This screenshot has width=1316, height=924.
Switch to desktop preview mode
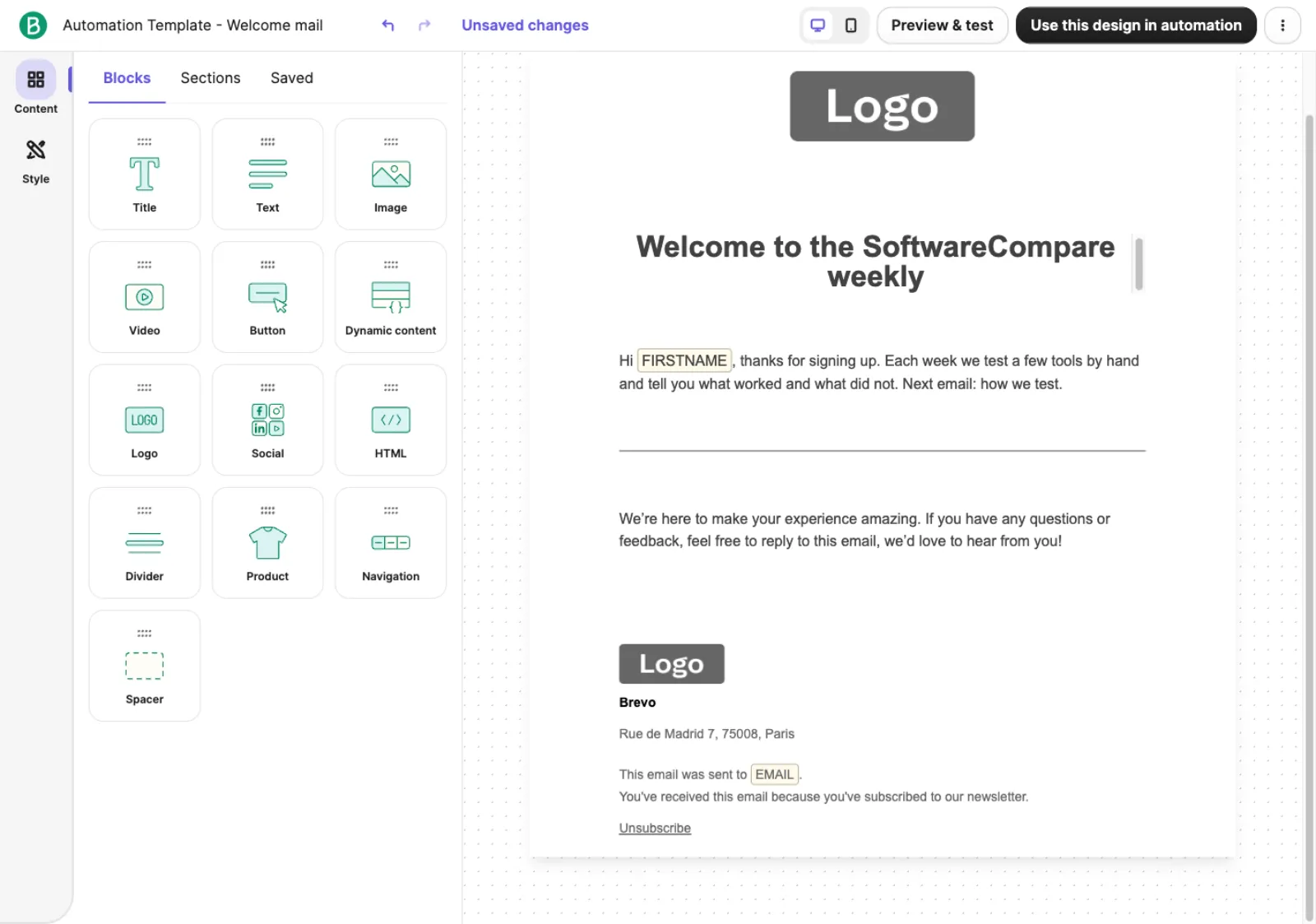[x=818, y=26]
